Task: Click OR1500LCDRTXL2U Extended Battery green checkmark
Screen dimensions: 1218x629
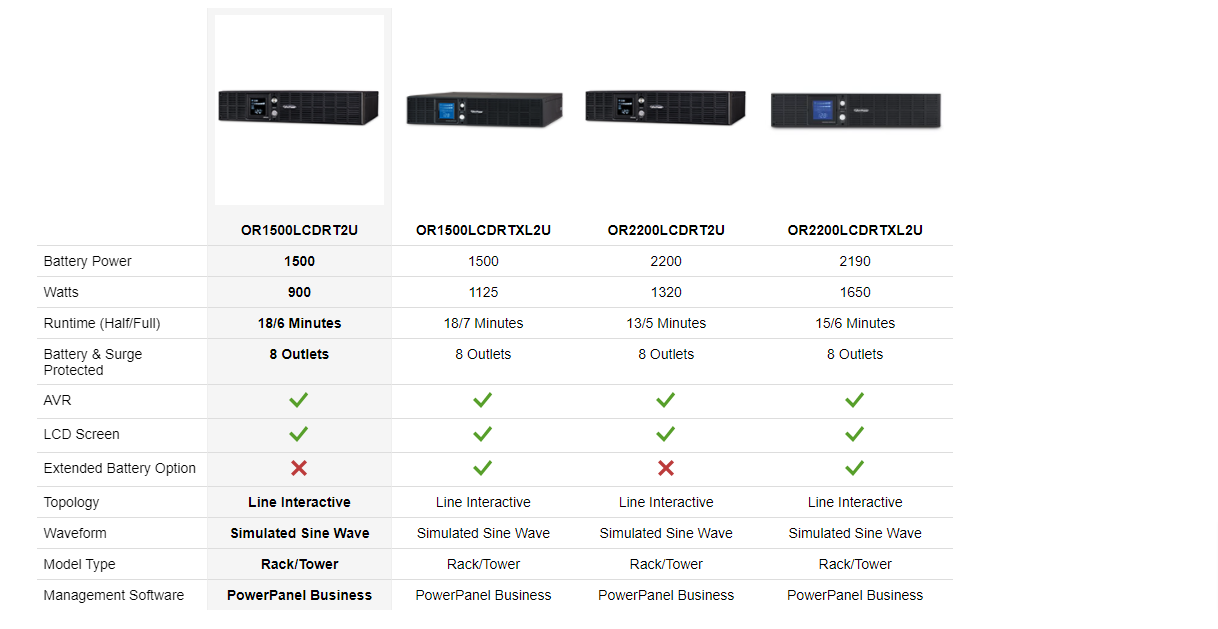Action: 483,468
